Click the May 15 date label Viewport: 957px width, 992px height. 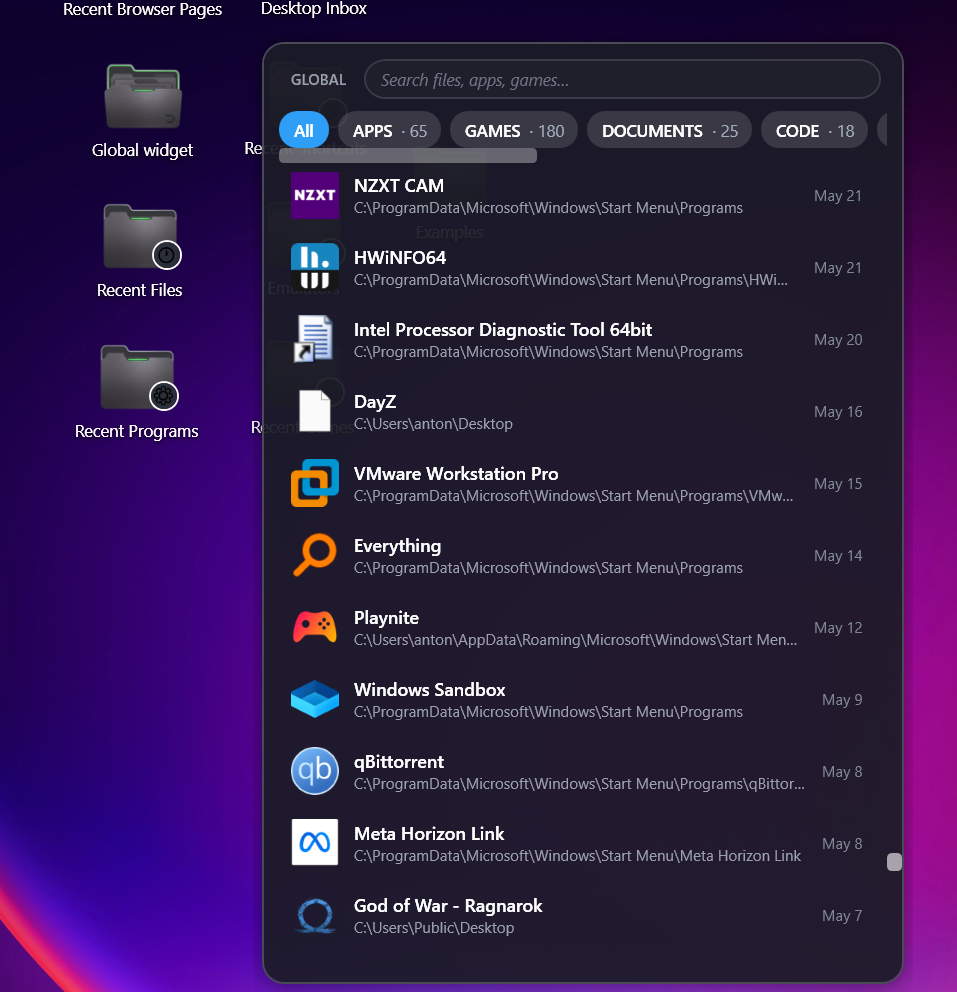(x=838, y=484)
